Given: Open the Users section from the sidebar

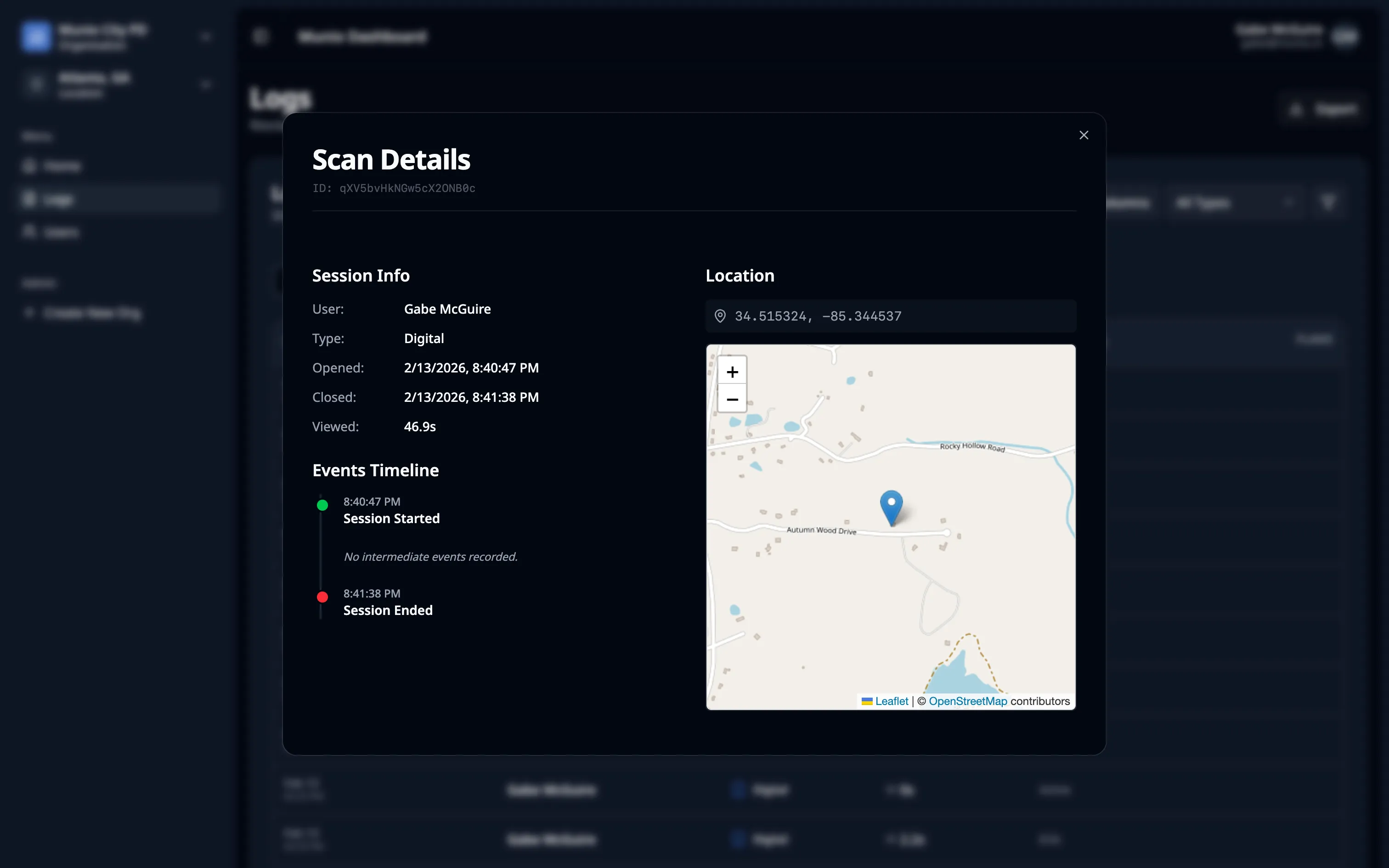Looking at the screenshot, I should click(30, 232).
